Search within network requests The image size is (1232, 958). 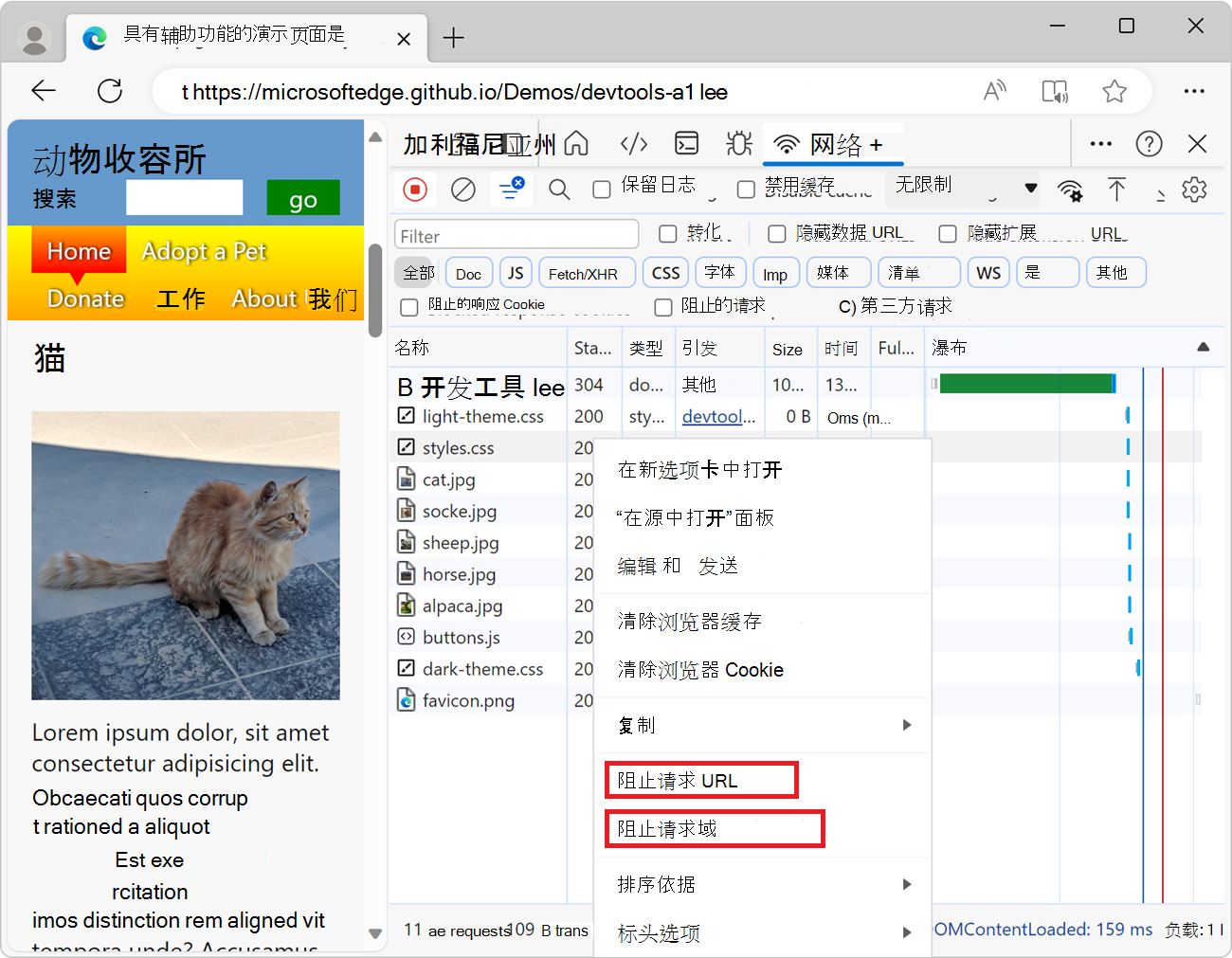point(559,190)
